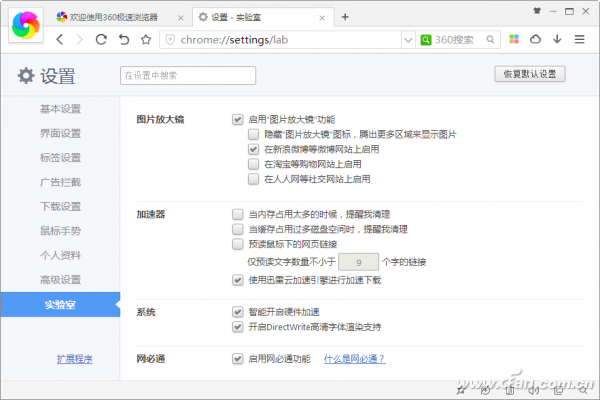Open the 扩展程序 link
Screen dimensions: 600x400
(x=75, y=359)
